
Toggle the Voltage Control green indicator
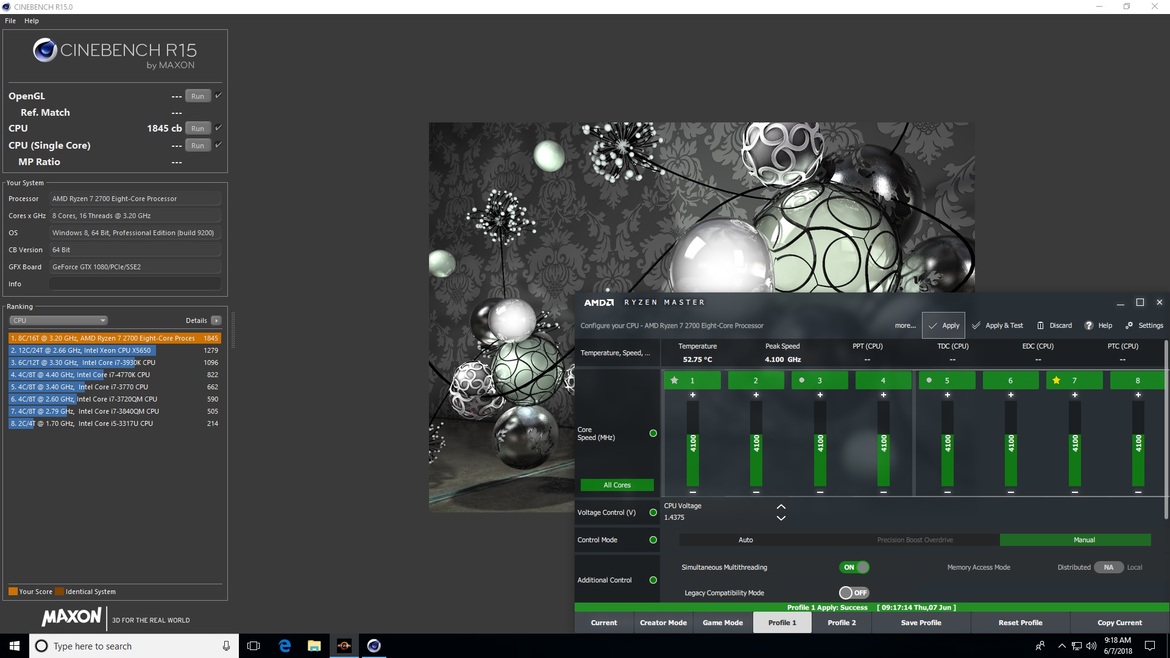653,513
